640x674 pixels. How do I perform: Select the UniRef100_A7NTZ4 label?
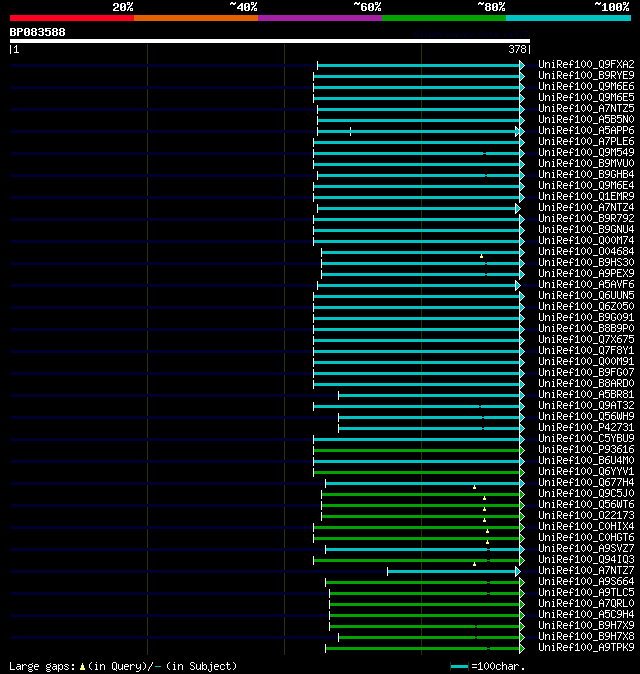(586, 208)
